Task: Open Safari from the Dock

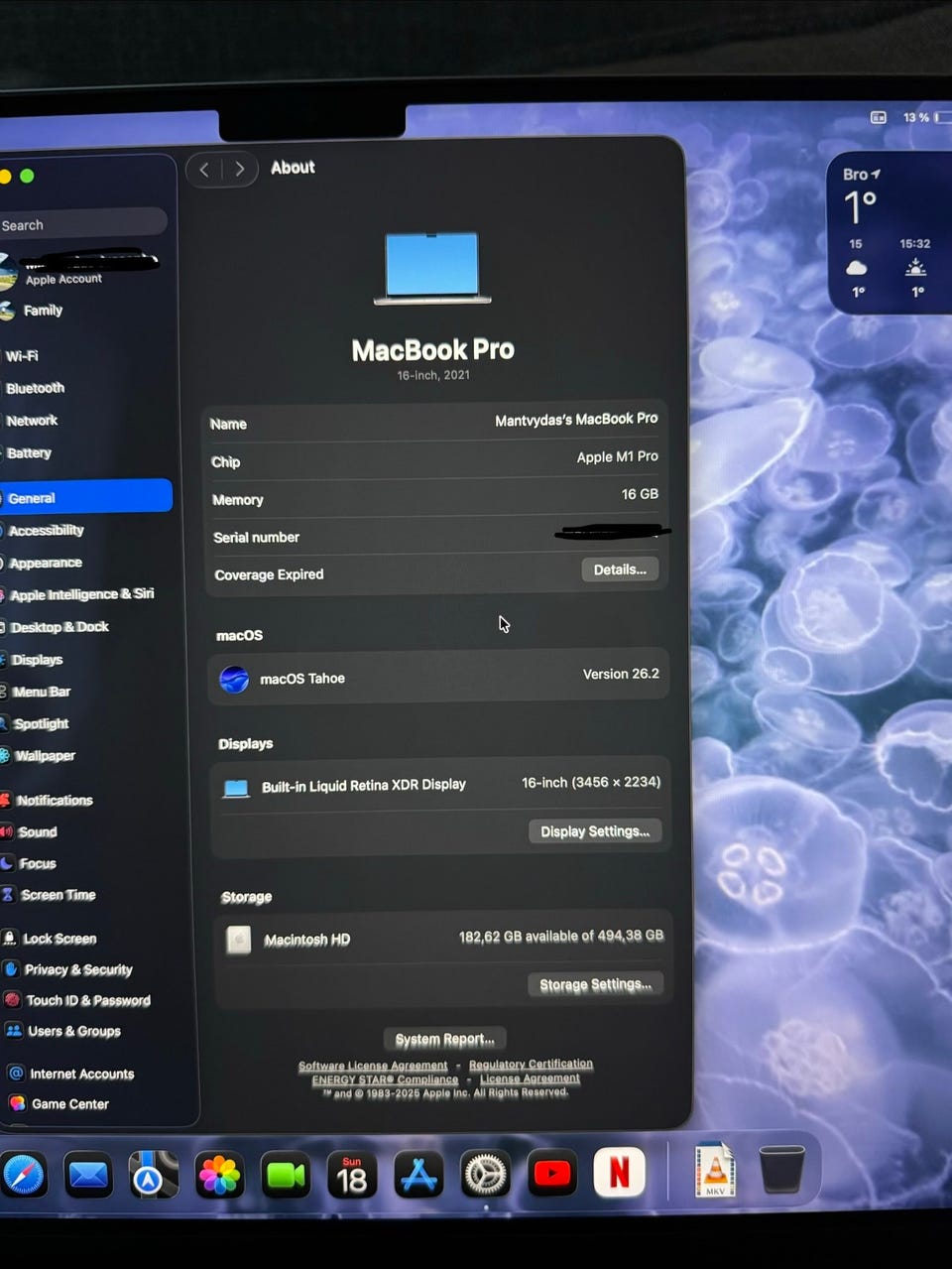Action: [22, 1177]
